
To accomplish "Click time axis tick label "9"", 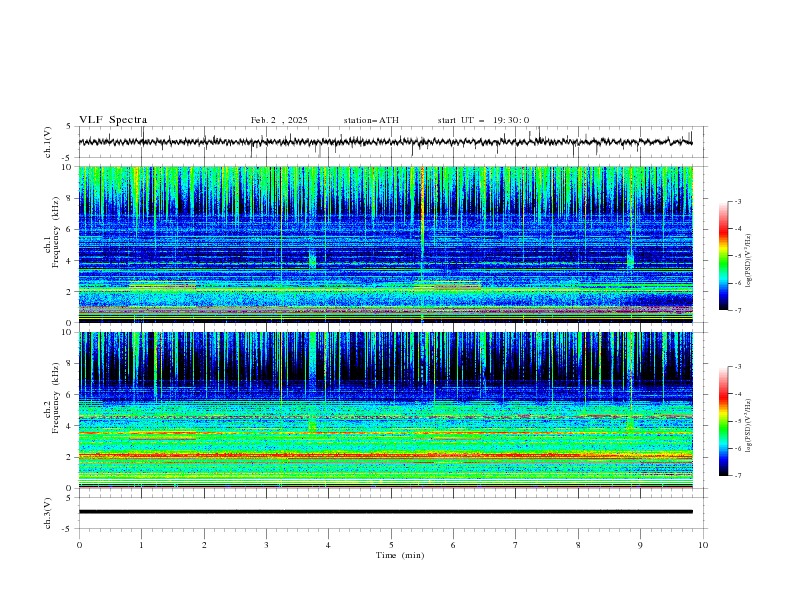I will pyautogui.click(x=641, y=545).
